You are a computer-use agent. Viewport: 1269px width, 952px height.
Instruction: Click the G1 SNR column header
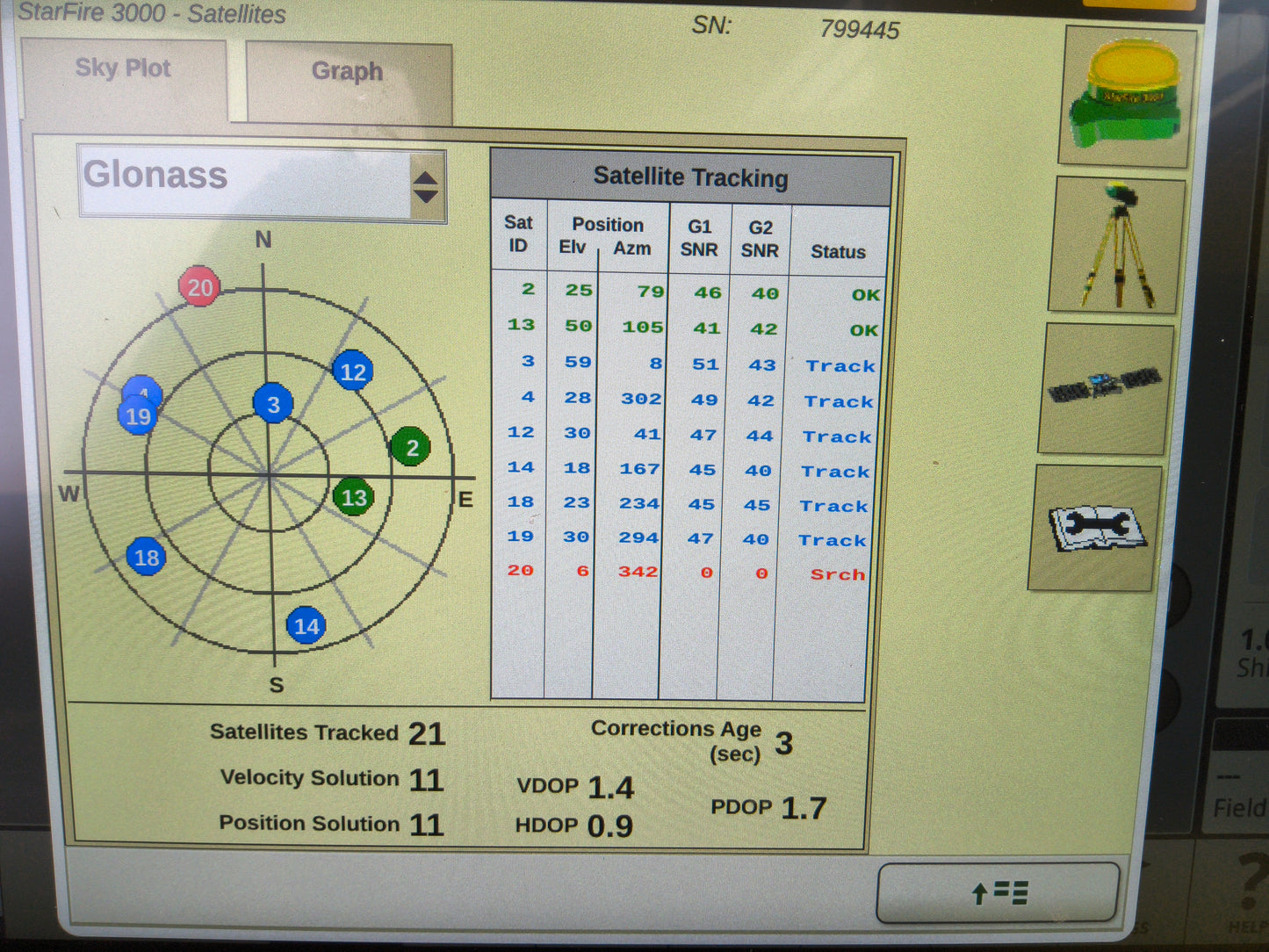[699, 238]
